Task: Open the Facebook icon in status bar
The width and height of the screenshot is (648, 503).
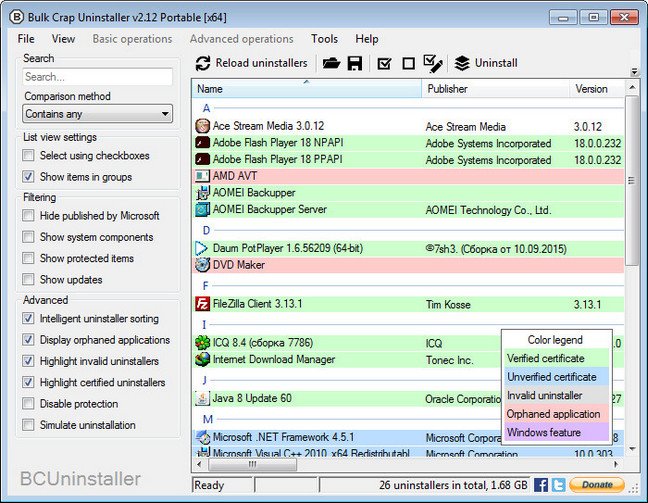Action: pos(541,485)
